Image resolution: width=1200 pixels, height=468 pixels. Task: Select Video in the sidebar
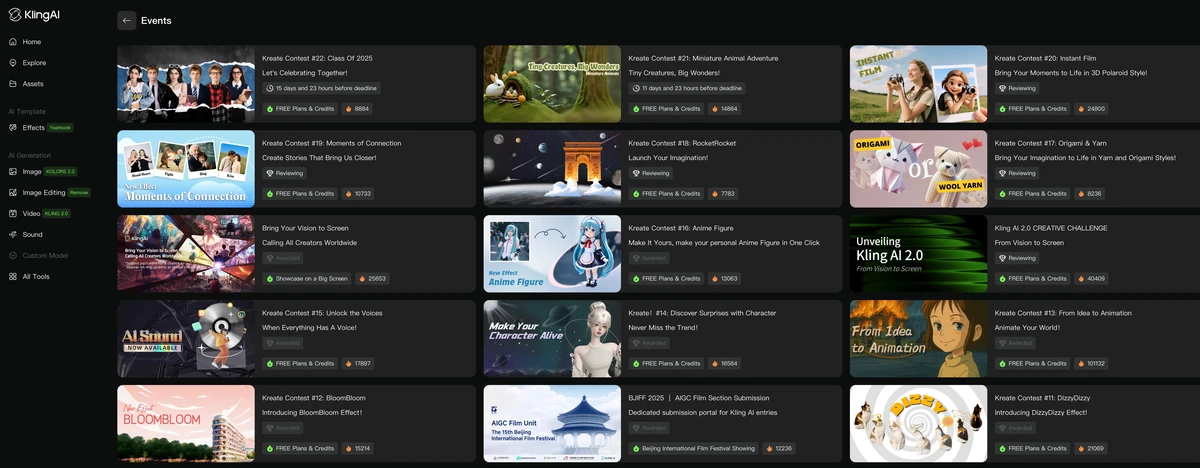pyautogui.click(x=31, y=213)
